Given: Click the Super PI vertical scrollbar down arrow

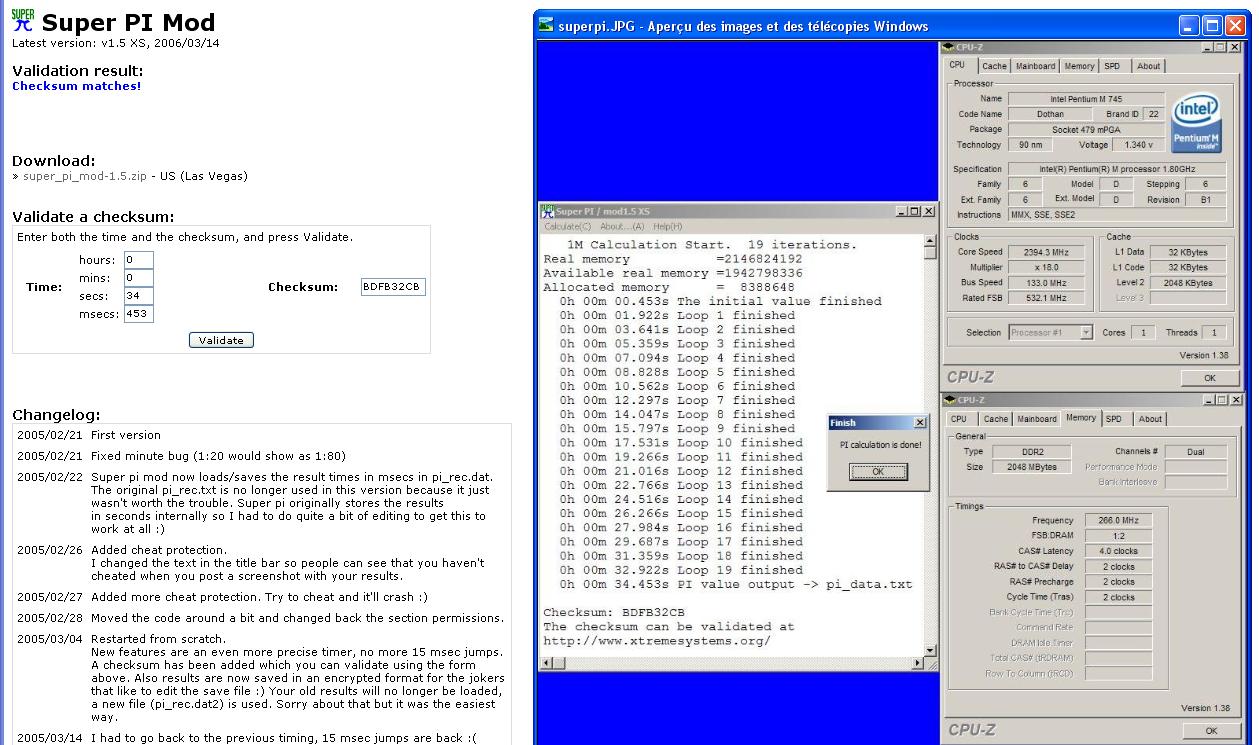Looking at the screenshot, I should coord(931,649).
